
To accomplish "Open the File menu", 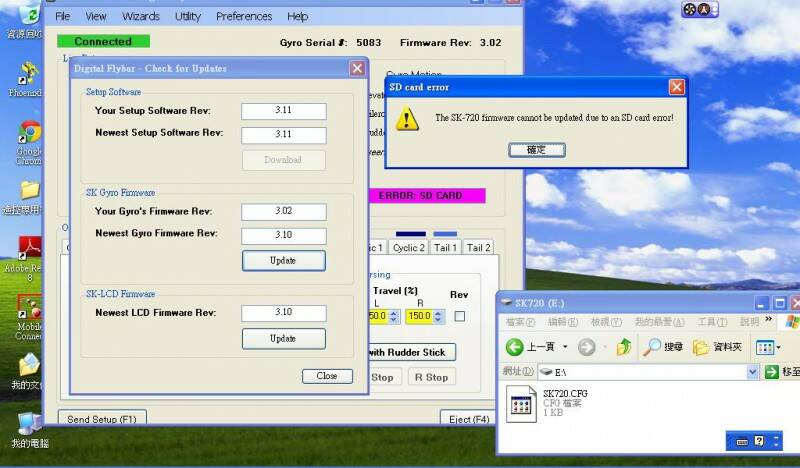I will click(62, 16).
